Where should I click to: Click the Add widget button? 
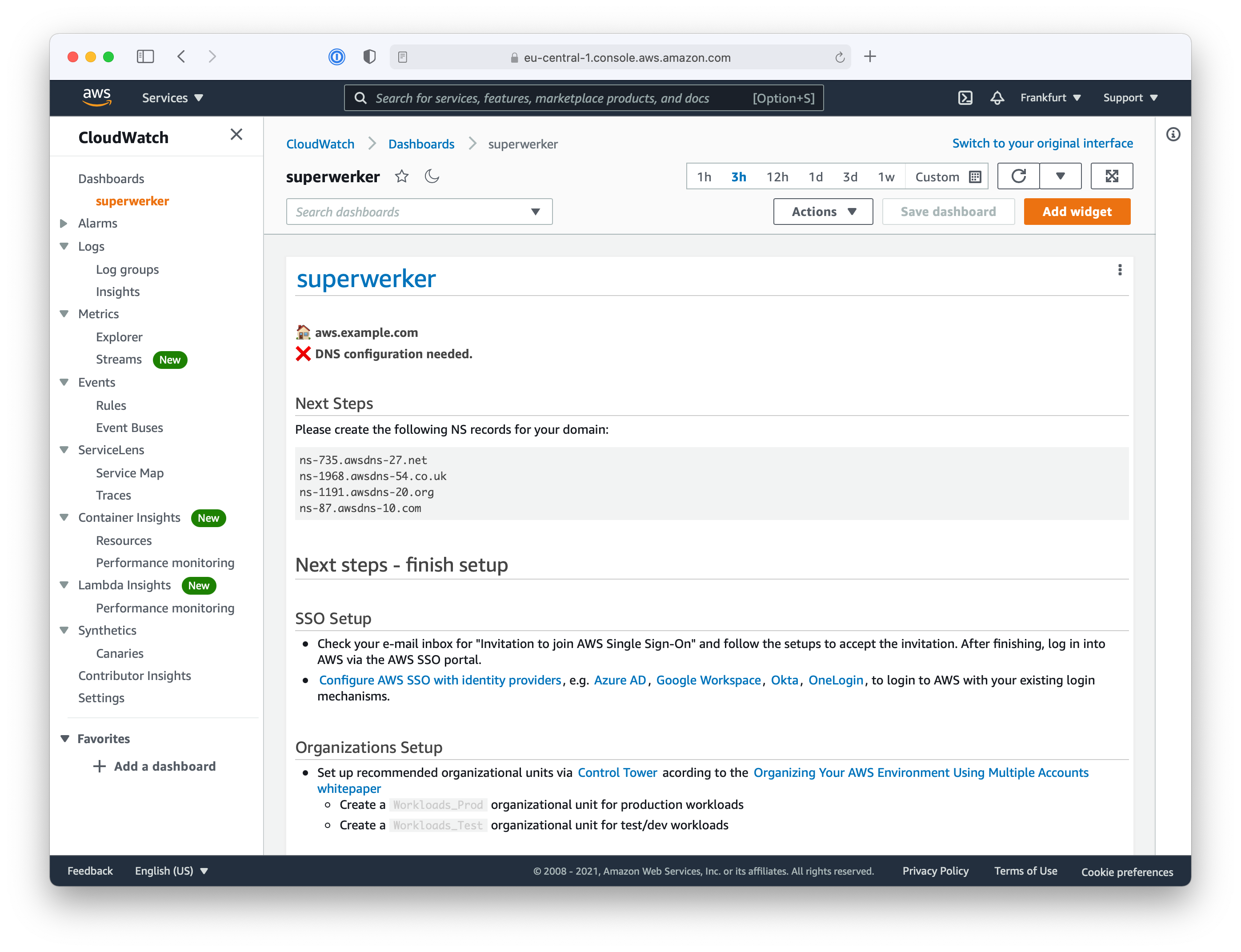[x=1077, y=212]
